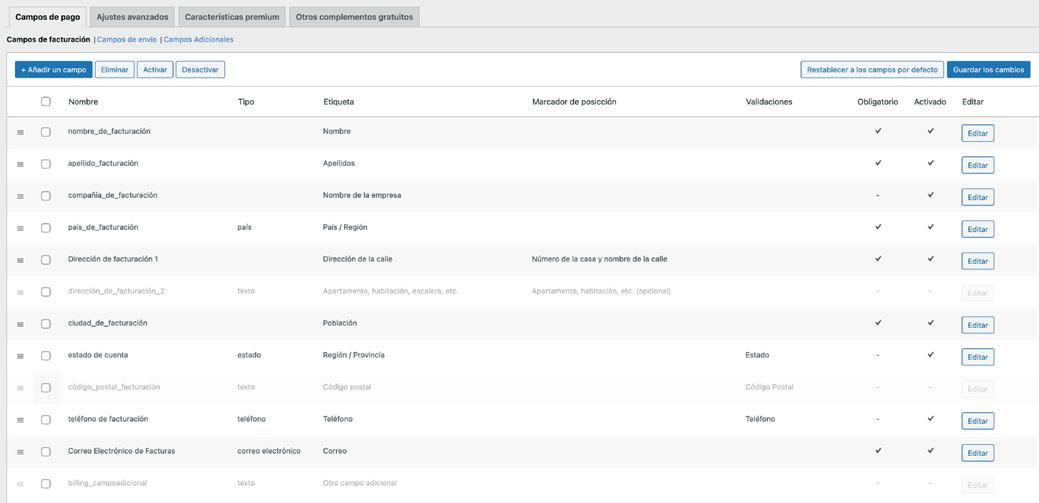Edit the compañía_de_facturación field
The width and height of the screenshot is (1039, 503).
click(978, 197)
